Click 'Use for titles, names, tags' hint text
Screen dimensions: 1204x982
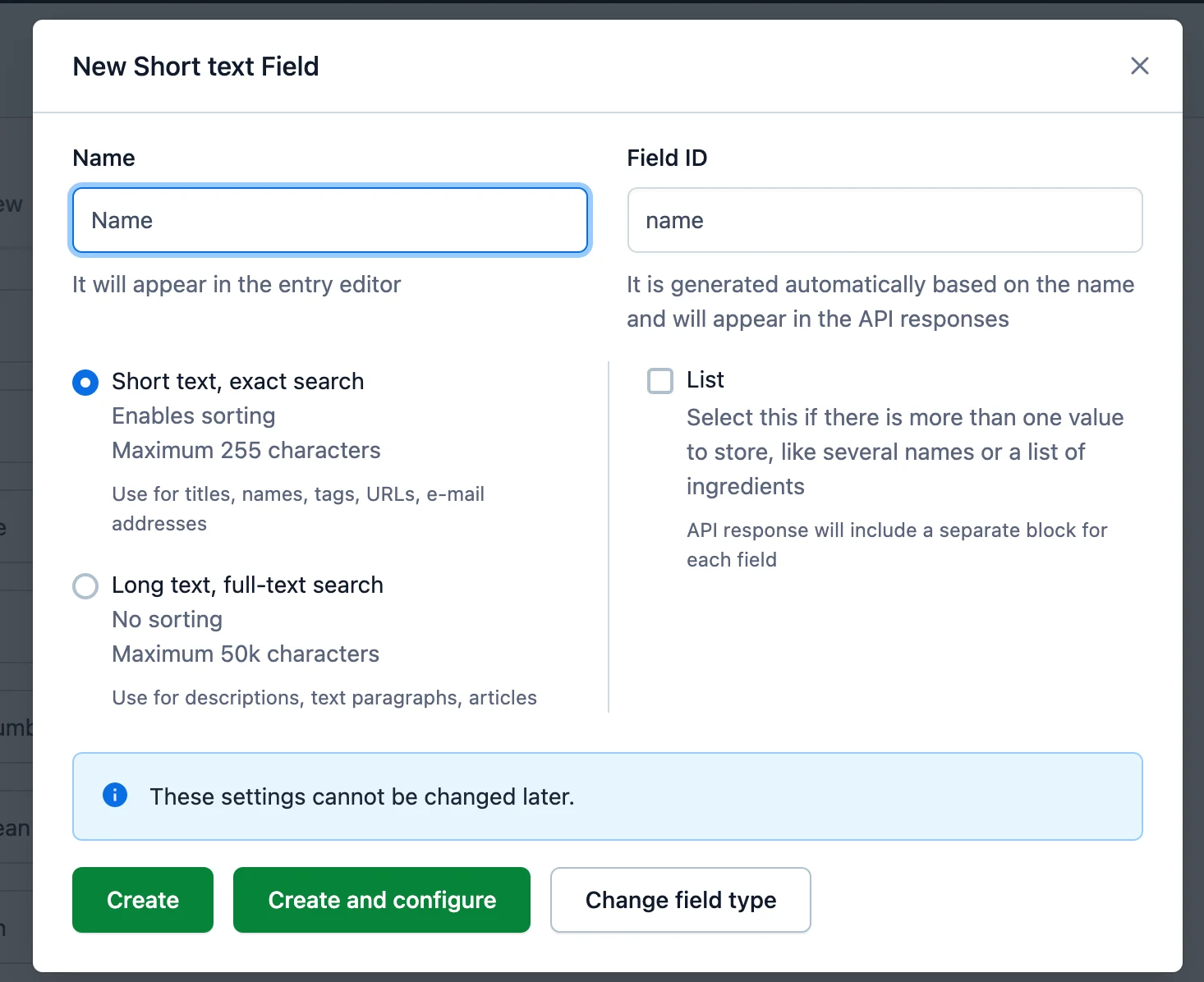(x=298, y=509)
